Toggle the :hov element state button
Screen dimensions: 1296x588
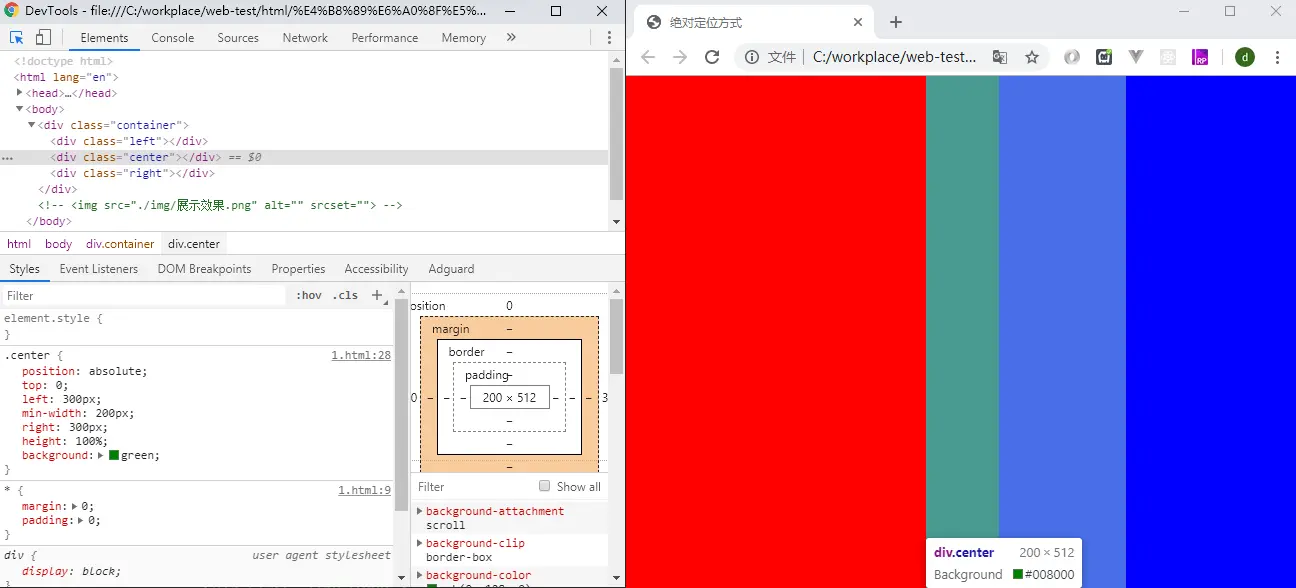(309, 295)
